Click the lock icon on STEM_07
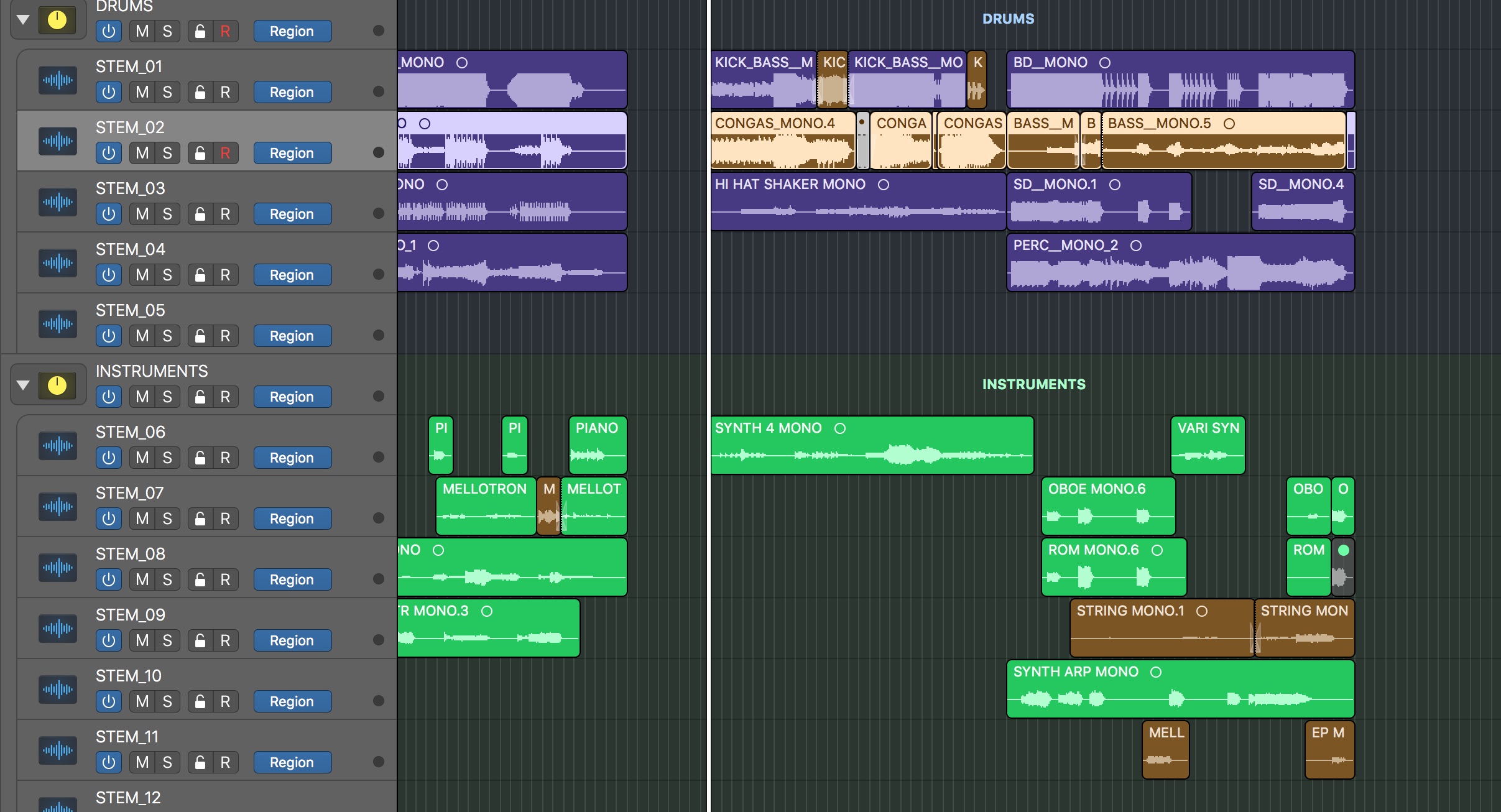Image resolution: width=1501 pixels, height=812 pixels. click(200, 519)
